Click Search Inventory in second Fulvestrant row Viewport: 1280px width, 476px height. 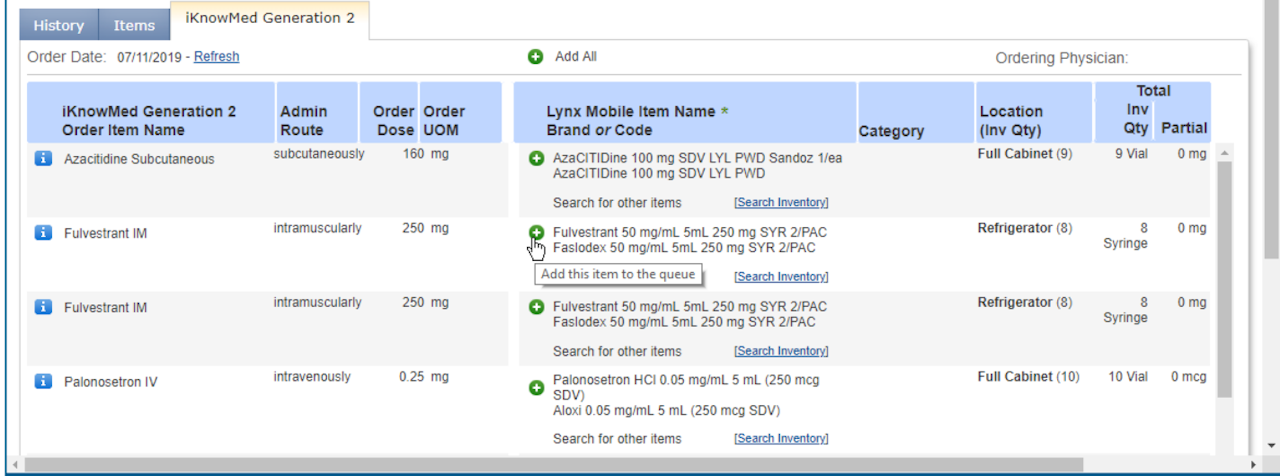coord(781,352)
